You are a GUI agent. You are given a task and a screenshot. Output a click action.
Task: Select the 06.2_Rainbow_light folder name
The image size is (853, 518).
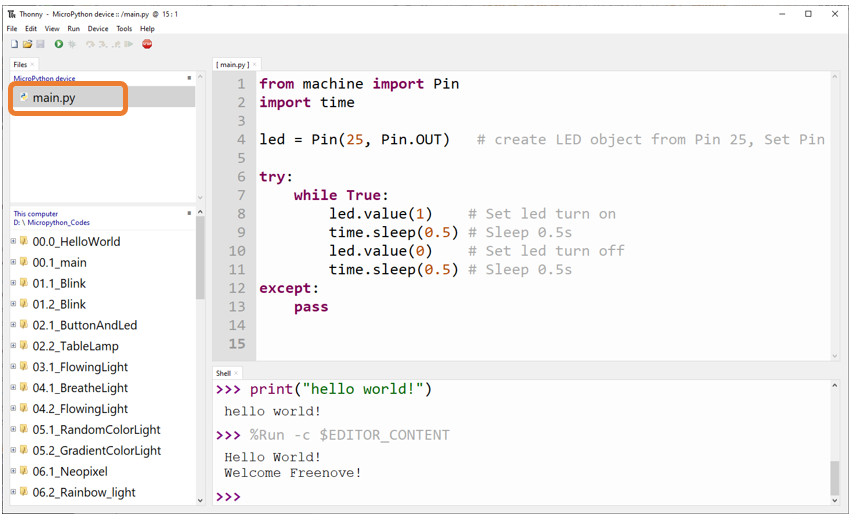(x=84, y=492)
